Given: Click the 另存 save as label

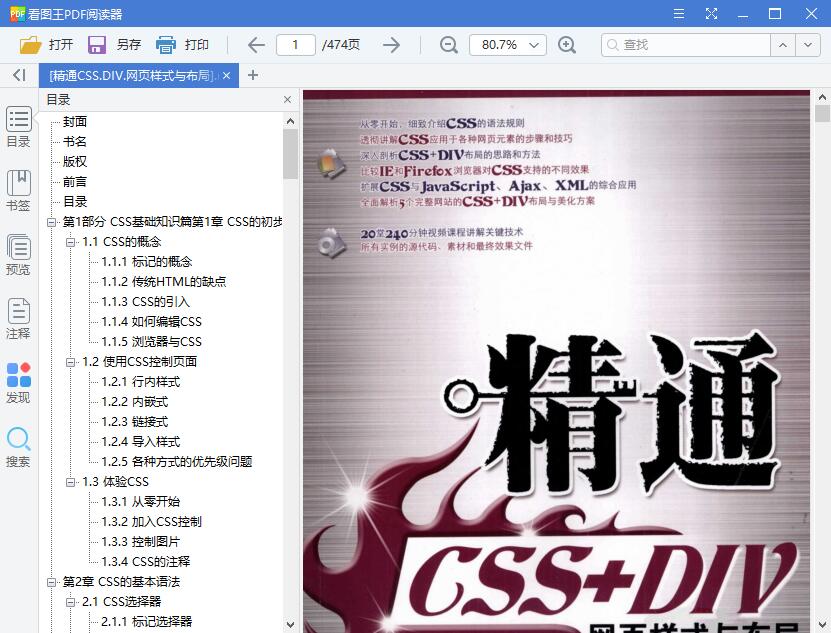Looking at the screenshot, I should coord(129,45).
